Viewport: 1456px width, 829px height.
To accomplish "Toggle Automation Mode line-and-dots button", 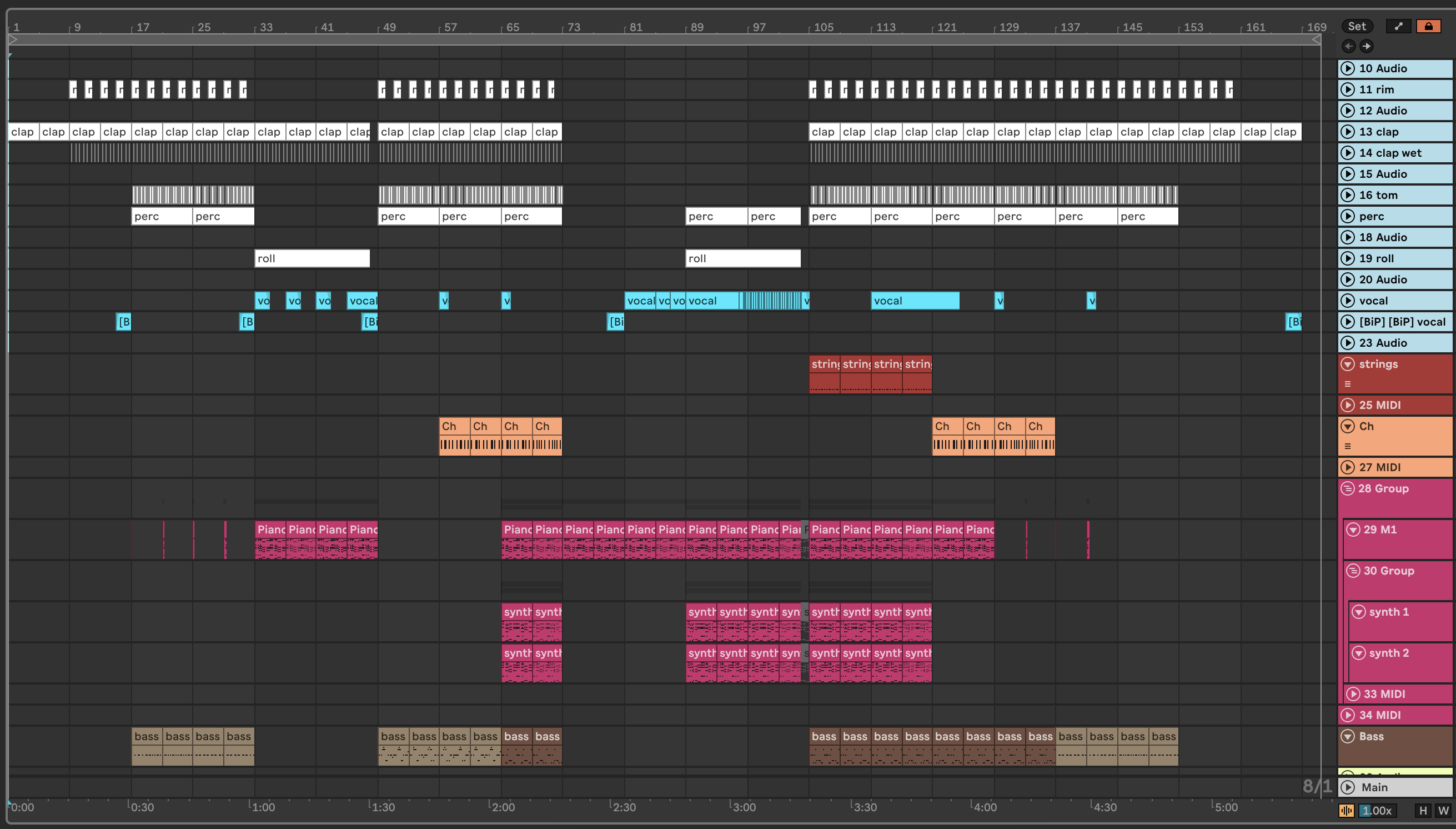I will pyautogui.click(x=1398, y=26).
